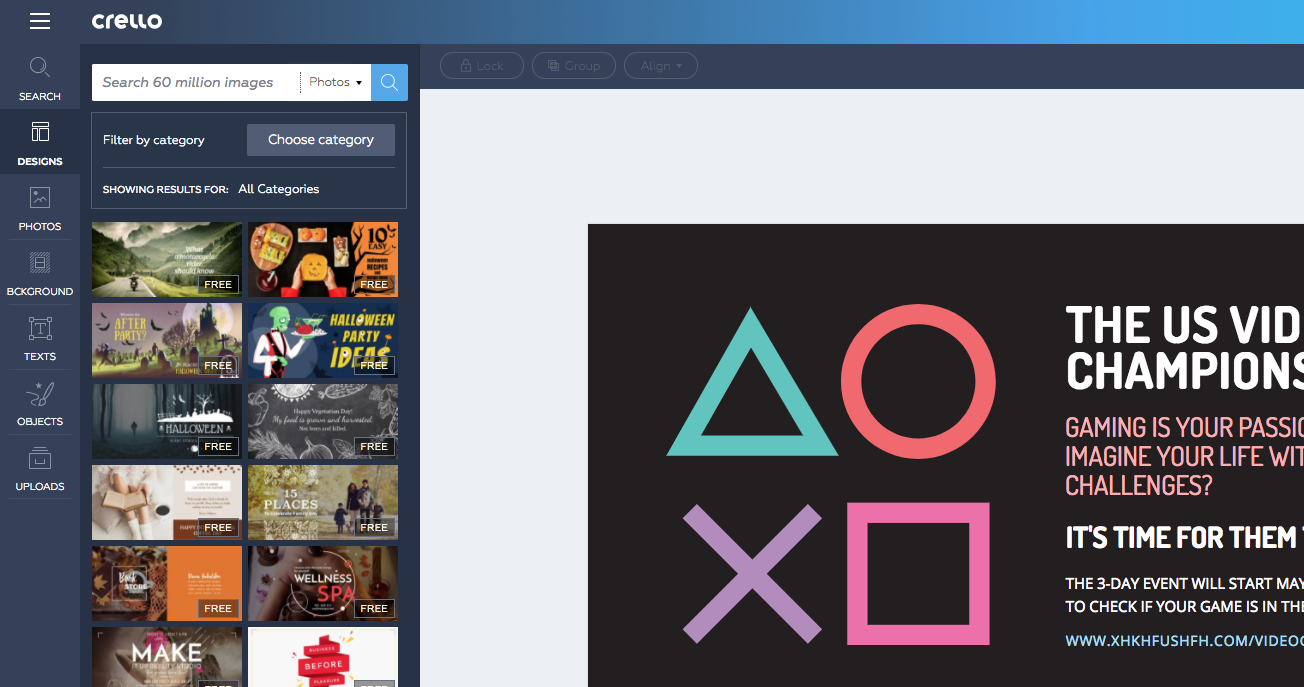Screen dimensions: 1304x687
Task: Switch to the Designs sidebar tab
Action: pyautogui.click(x=40, y=144)
